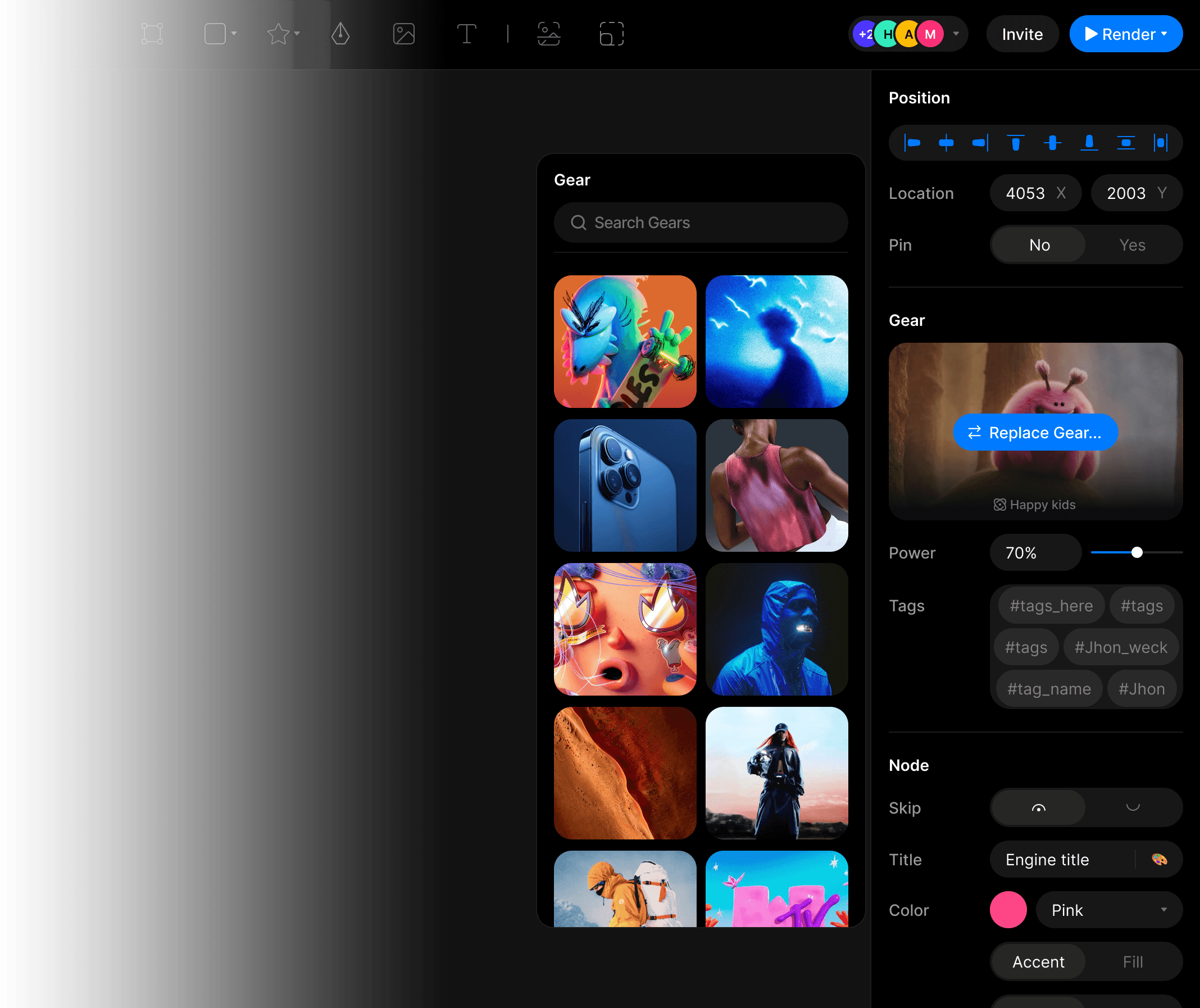Image resolution: width=1200 pixels, height=1008 pixels.
Task: Select the Text tool icon
Action: [x=466, y=34]
